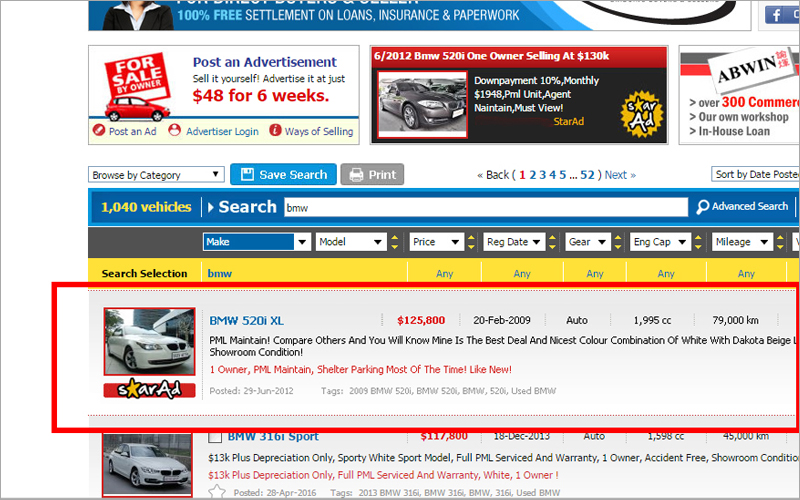Open the Reg Date dropdown
The image size is (800, 500).
point(514,242)
